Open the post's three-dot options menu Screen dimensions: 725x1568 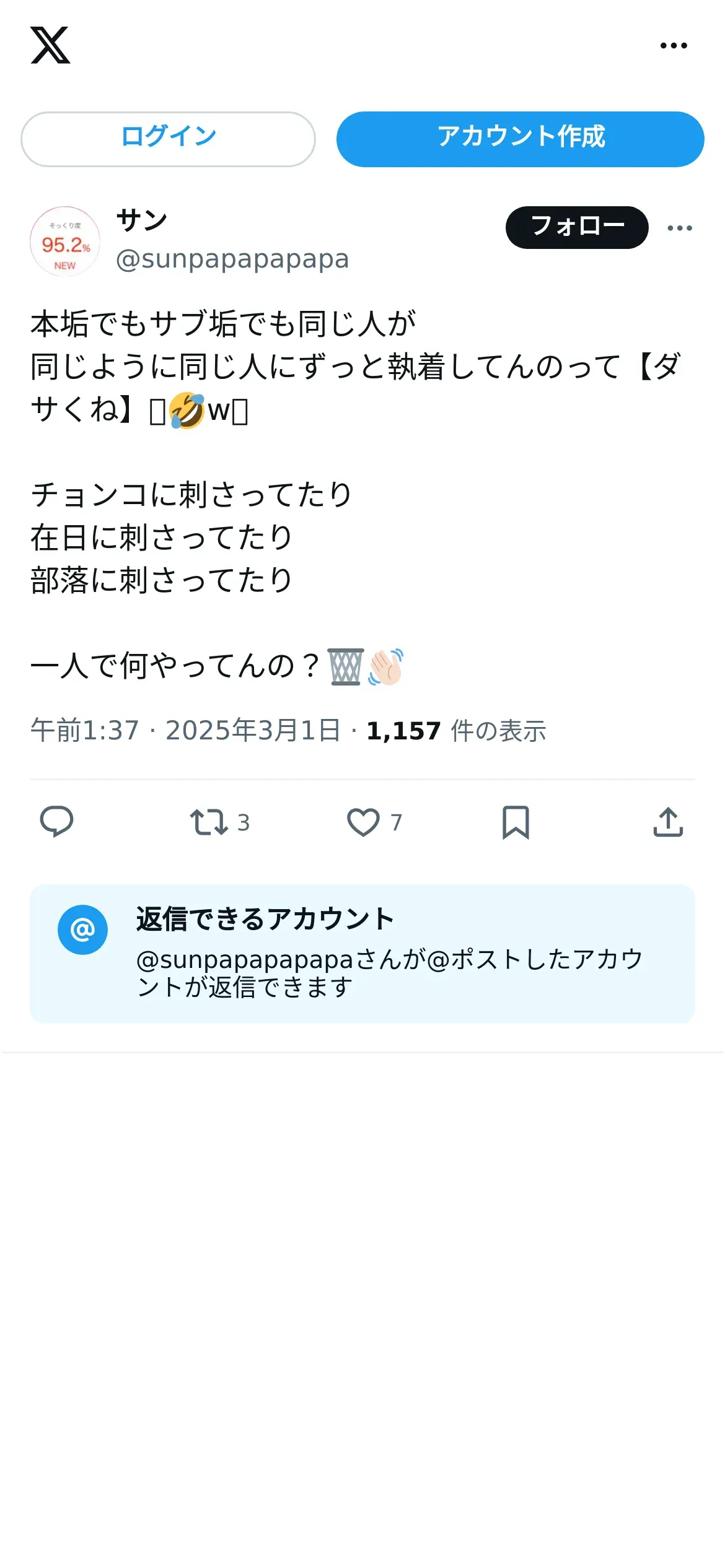pos(680,228)
